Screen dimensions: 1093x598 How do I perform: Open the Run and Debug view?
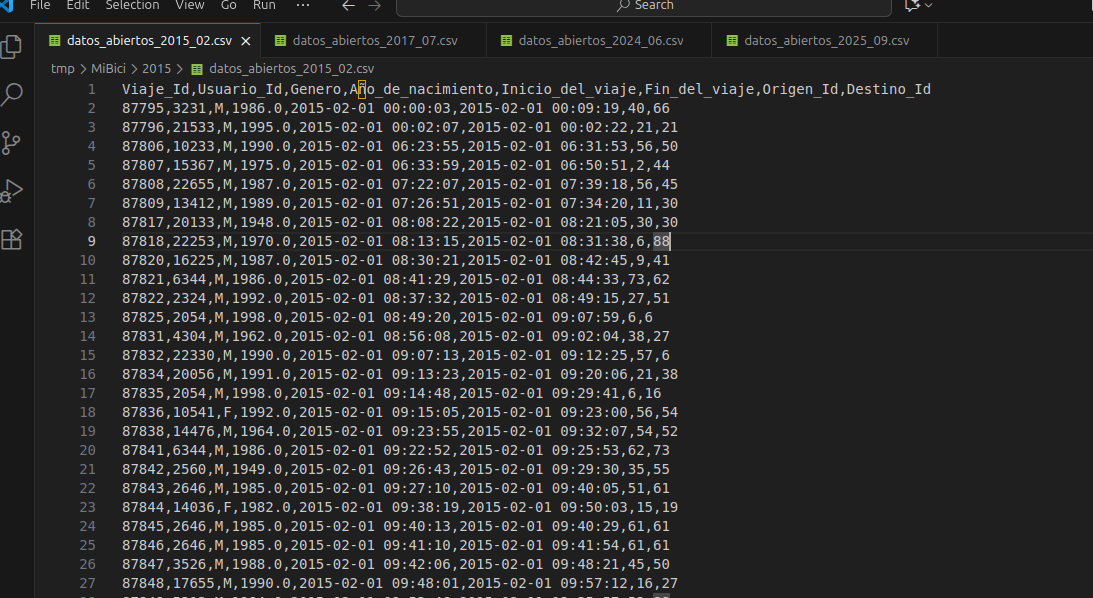12,191
